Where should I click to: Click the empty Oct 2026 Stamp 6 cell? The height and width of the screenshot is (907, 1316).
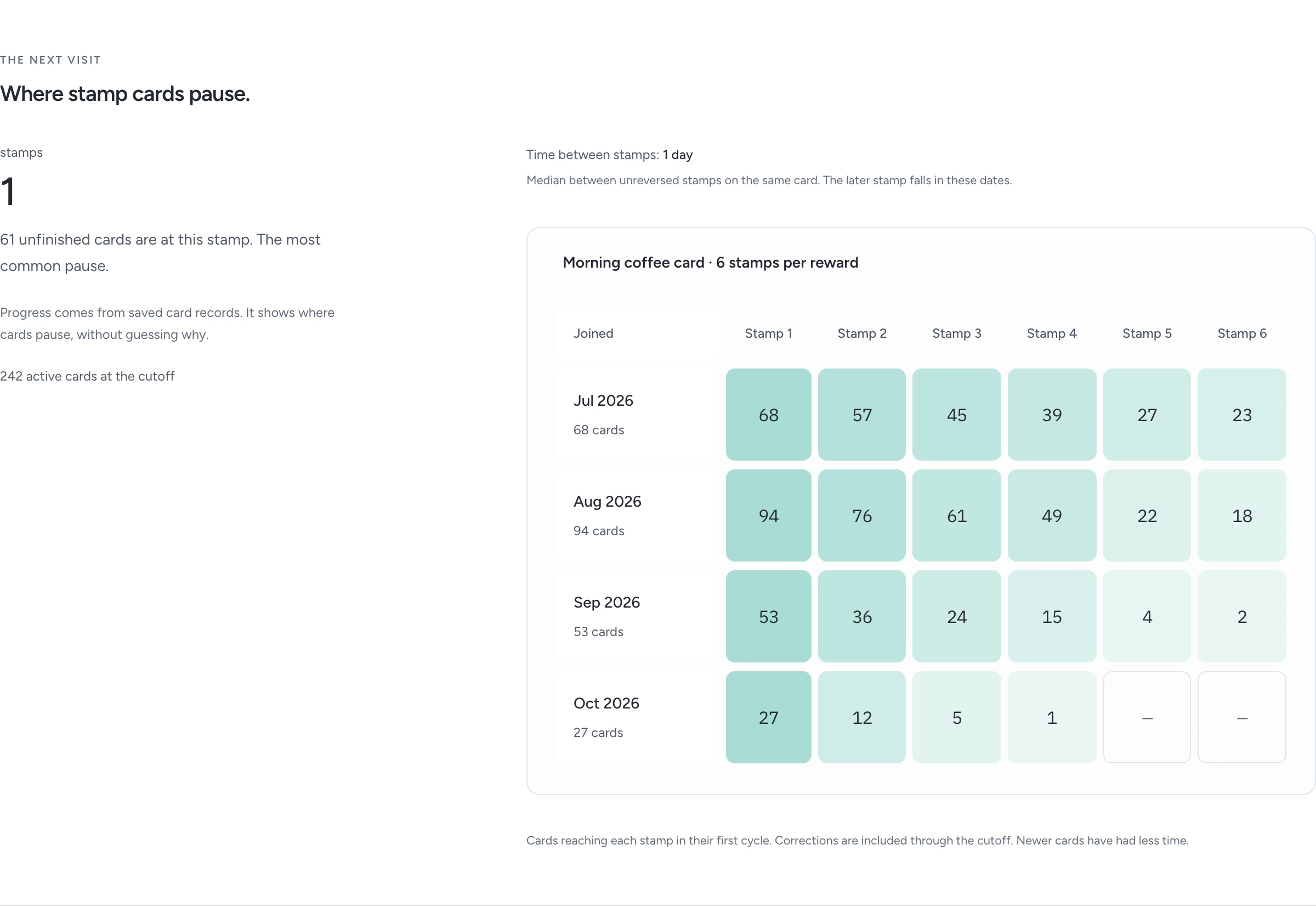[1241, 717]
